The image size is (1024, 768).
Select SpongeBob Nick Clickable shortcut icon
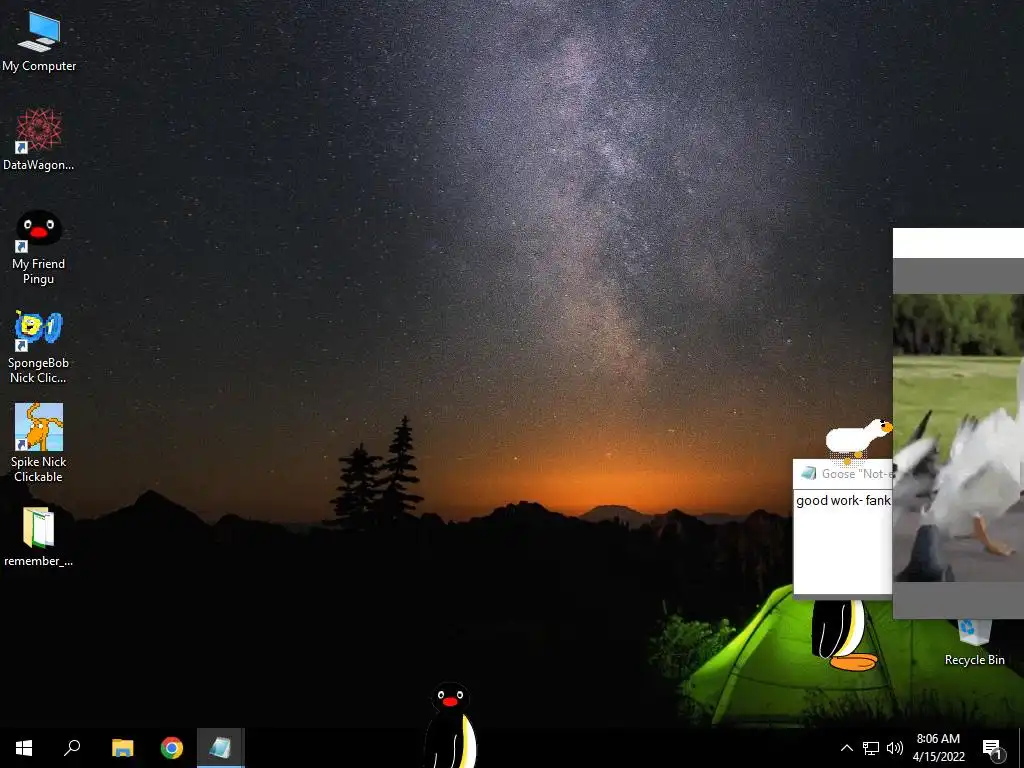(39, 347)
